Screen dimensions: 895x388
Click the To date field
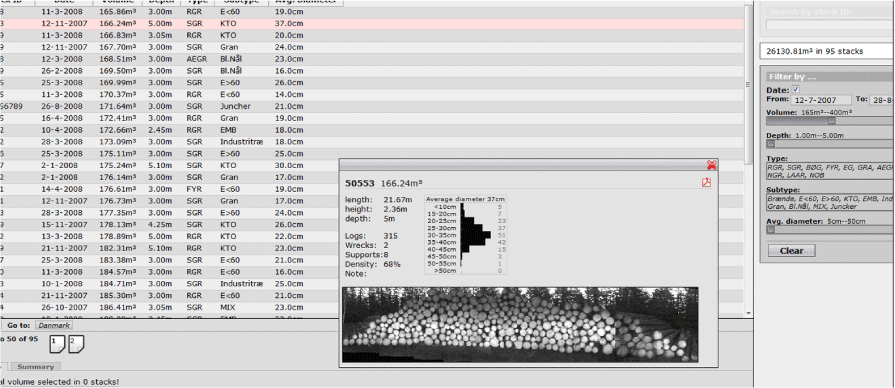coord(881,100)
